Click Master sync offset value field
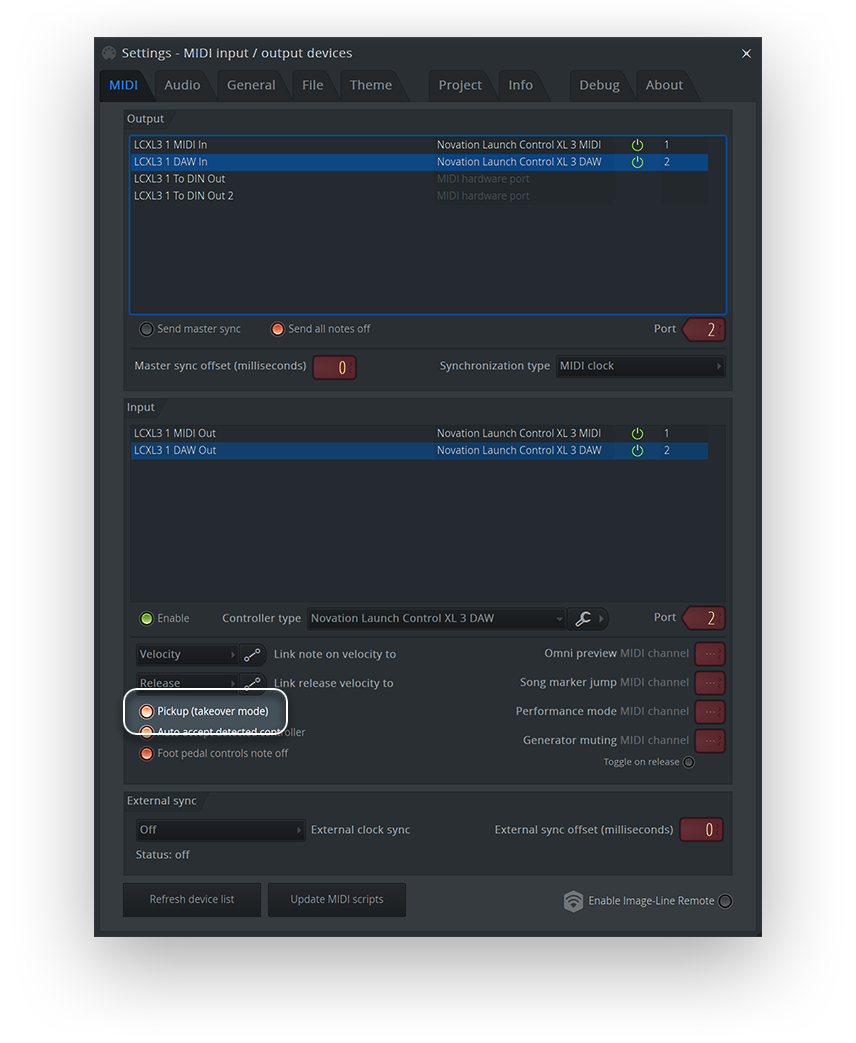 (335, 368)
